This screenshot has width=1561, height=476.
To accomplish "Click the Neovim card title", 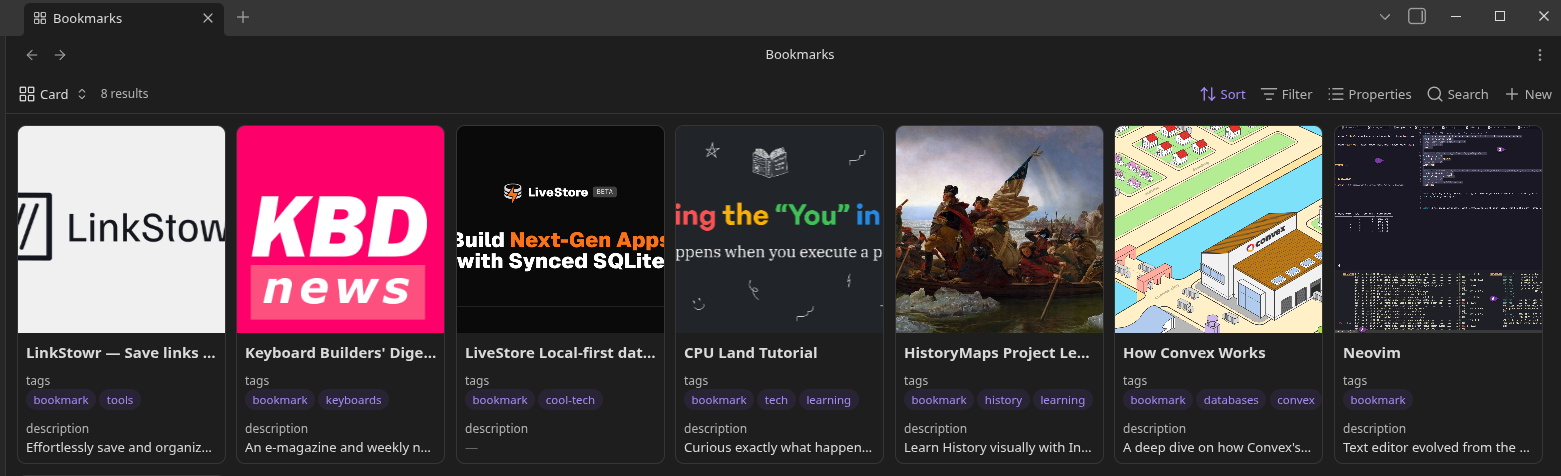I will 1370,352.
